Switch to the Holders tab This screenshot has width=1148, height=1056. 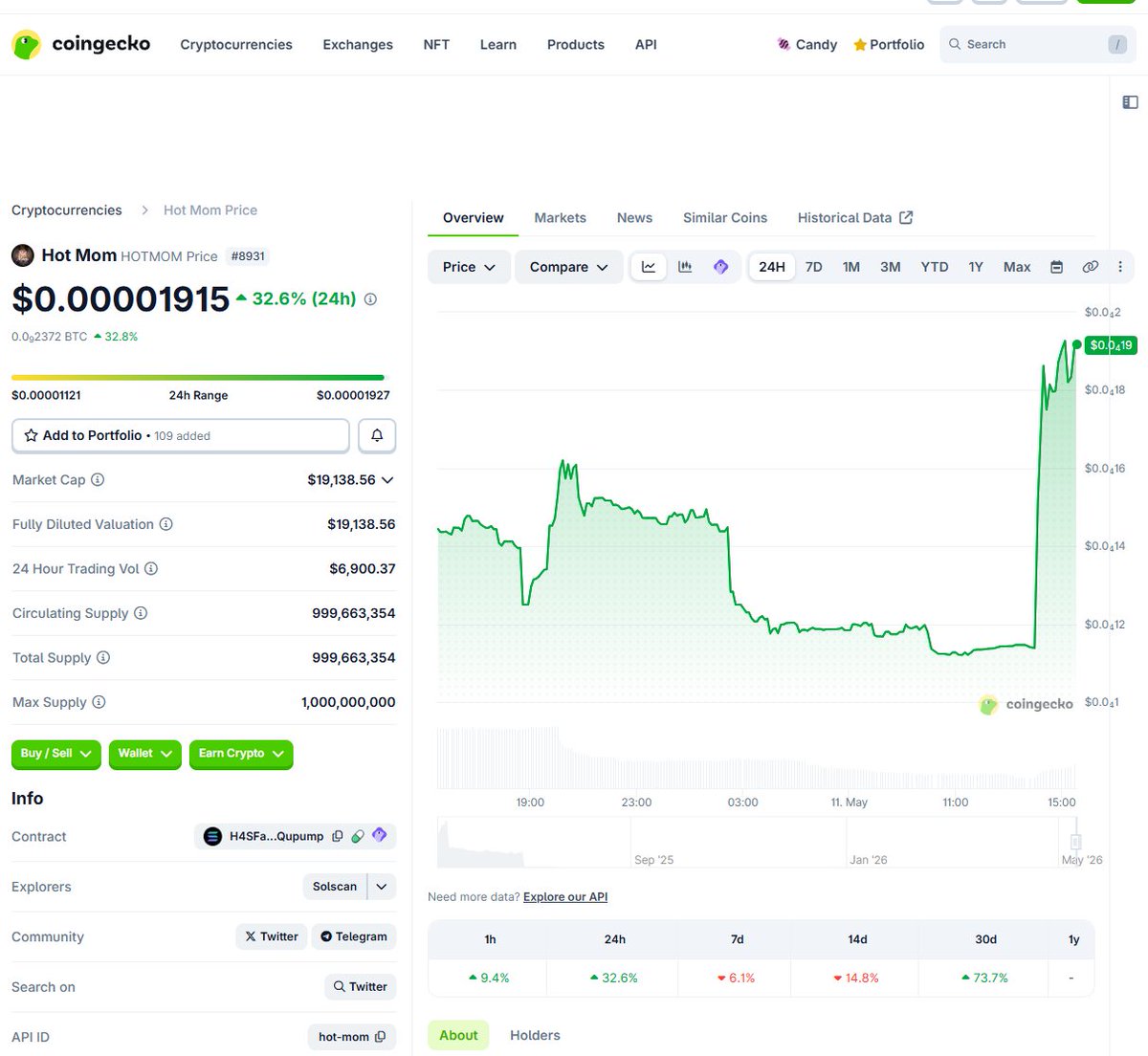tap(535, 1035)
